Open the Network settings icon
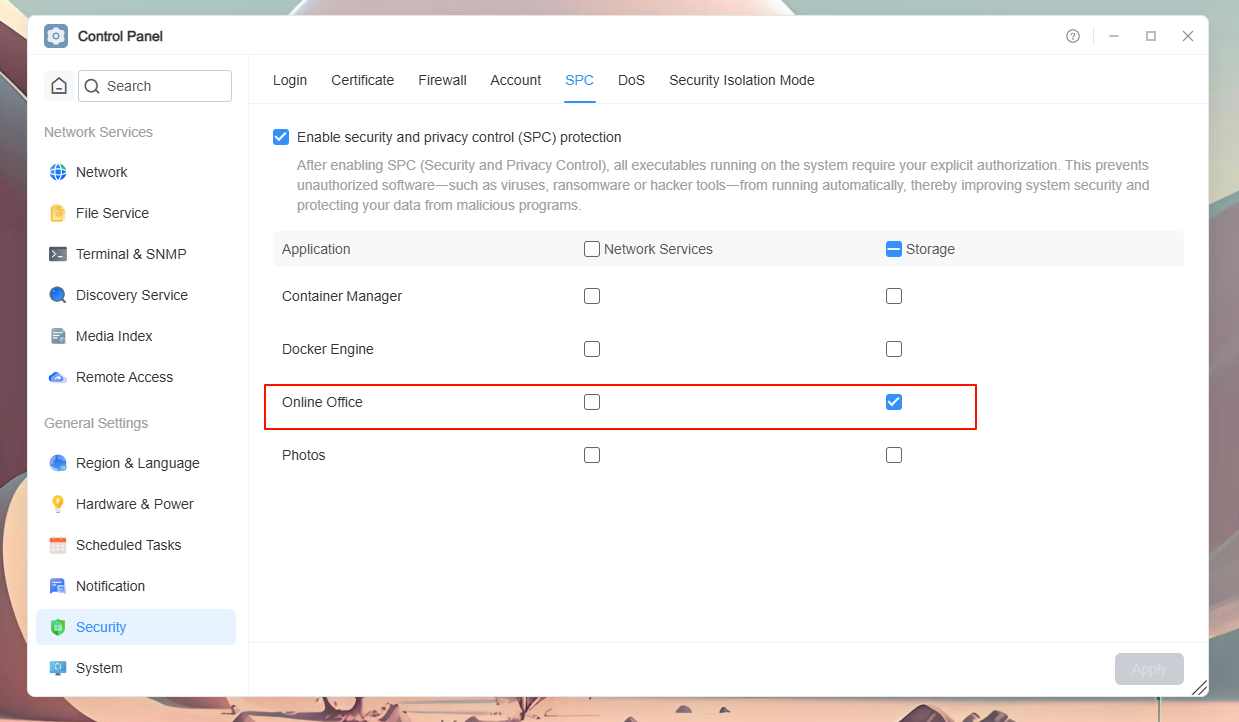 click(58, 172)
